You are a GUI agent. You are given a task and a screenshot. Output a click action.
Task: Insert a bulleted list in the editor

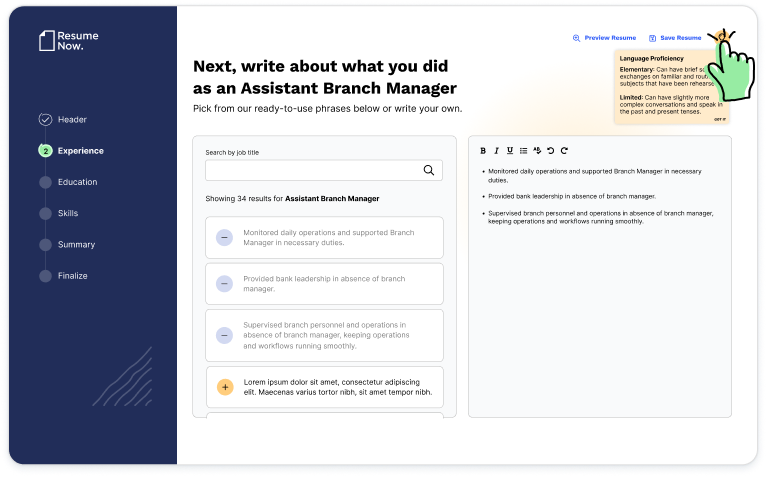pos(523,151)
